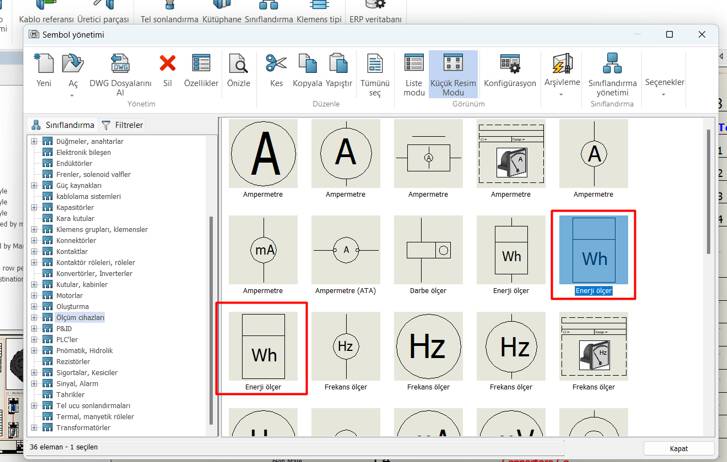727x462 pixels.
Task: Click the Kapat button
Action: (678, 449)
